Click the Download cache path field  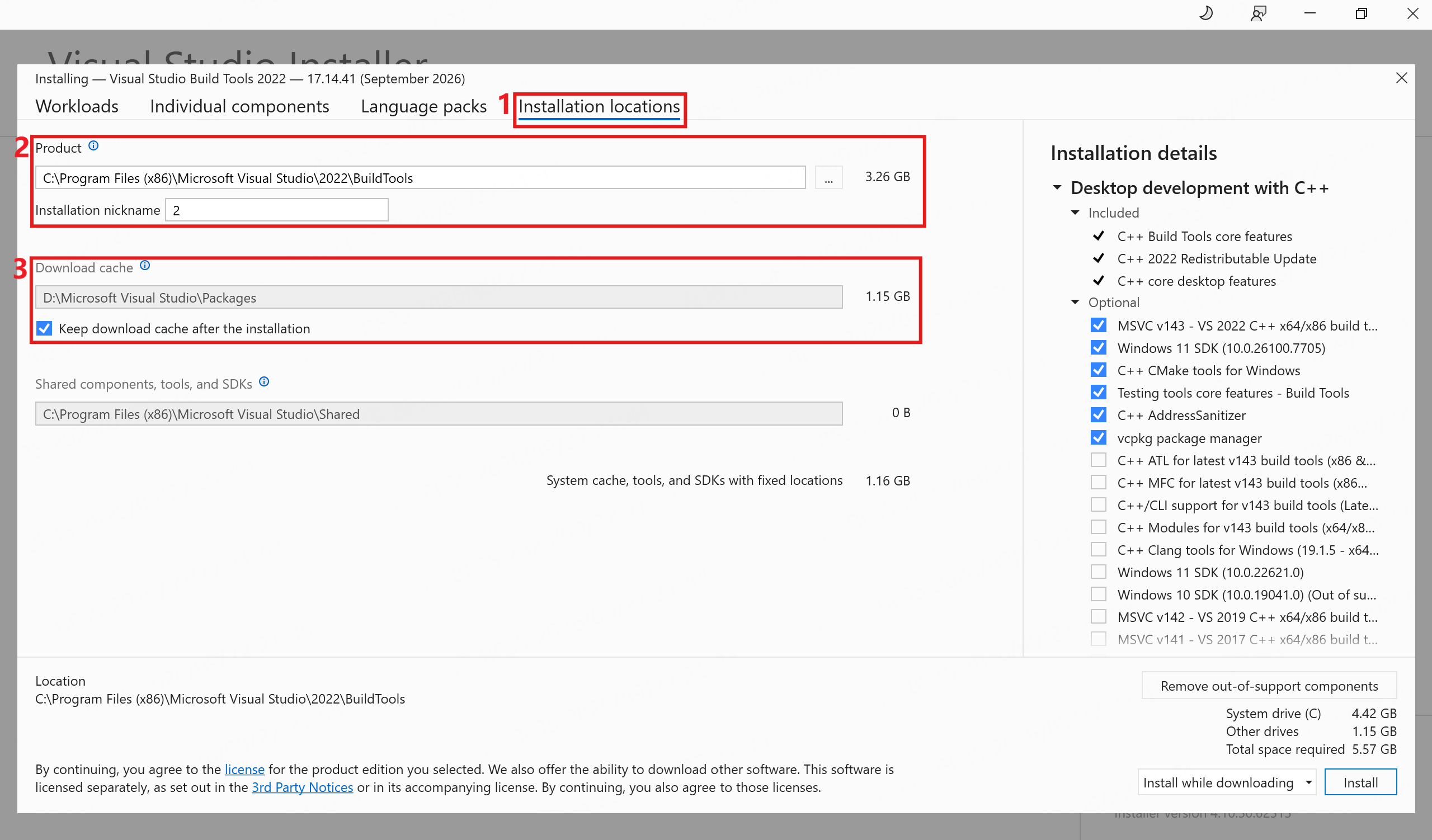(439, 298)
